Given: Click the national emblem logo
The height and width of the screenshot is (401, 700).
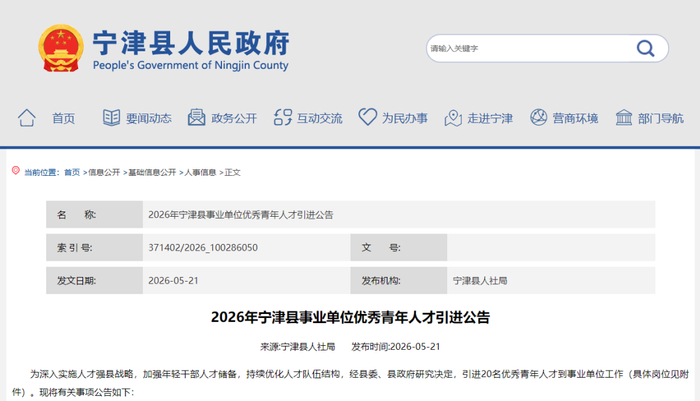Looking at the screenshot, I should tap(61, 48).
